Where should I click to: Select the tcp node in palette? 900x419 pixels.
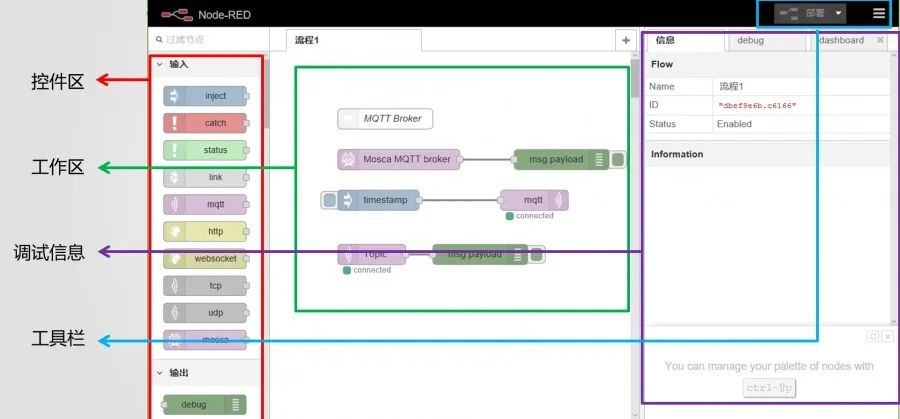205,285
